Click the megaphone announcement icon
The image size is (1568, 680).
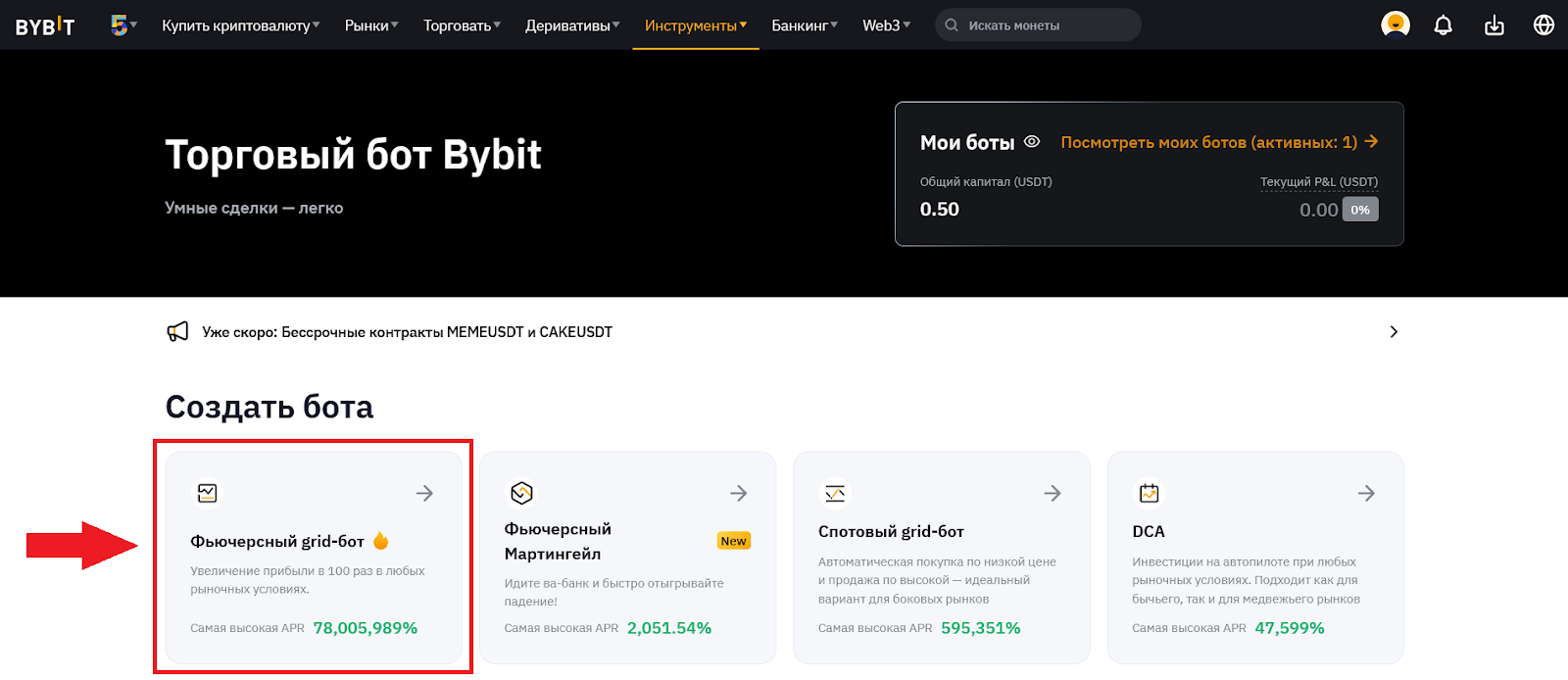(x=177, y=332)
